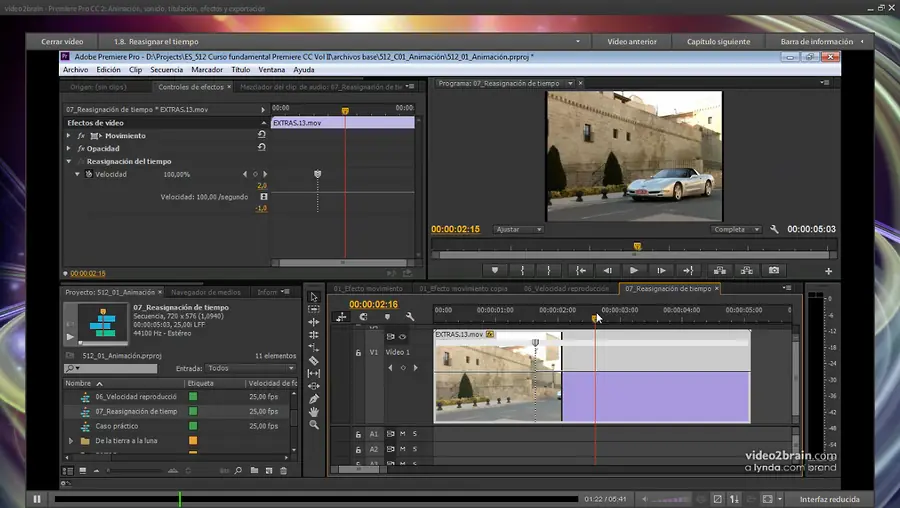Screen dimensions: 900x508
Task: Click Barra de información button
Action: tap(820, 41)
